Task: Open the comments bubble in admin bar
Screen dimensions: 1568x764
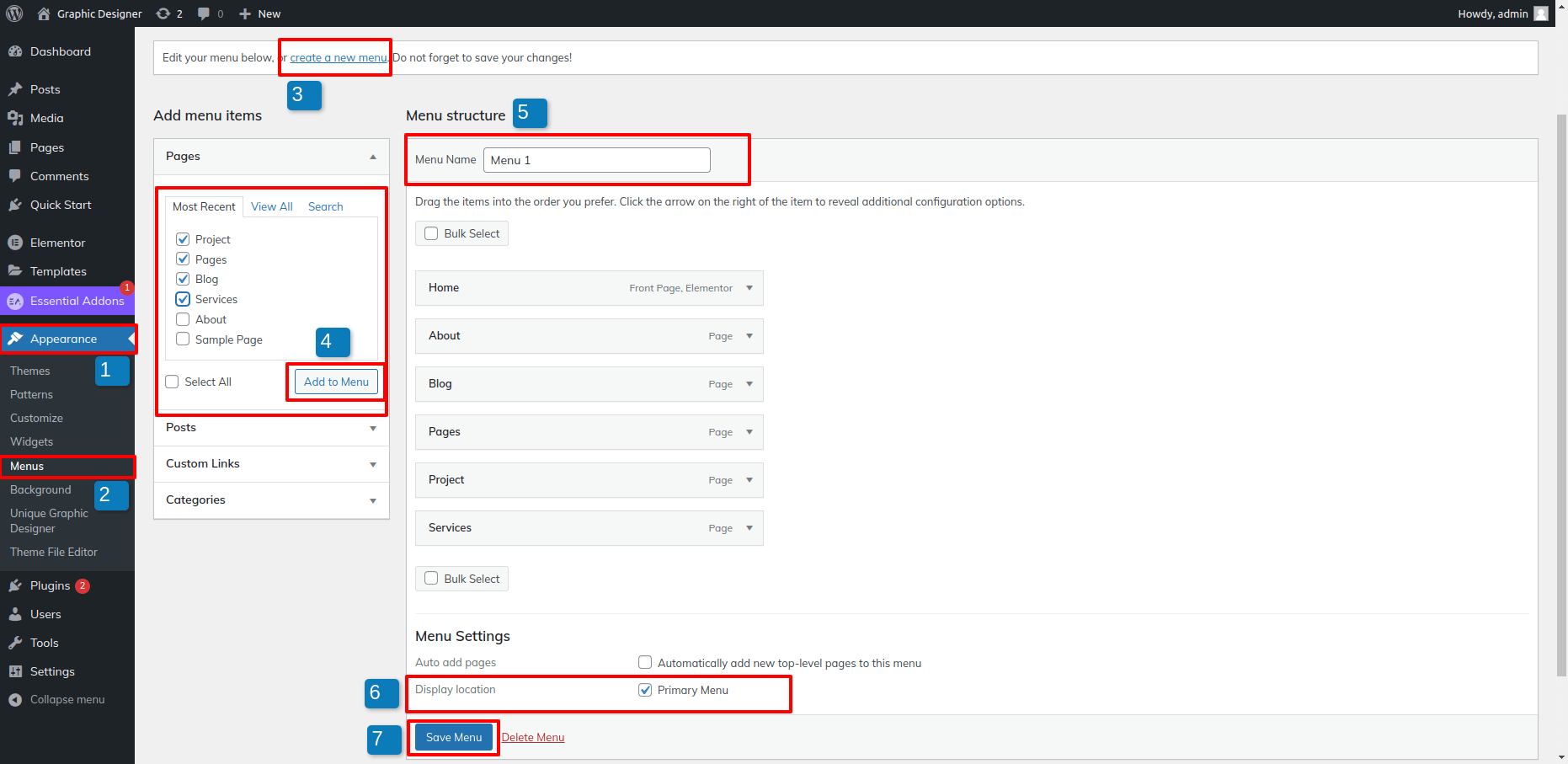Action: (x=204, y=13)
